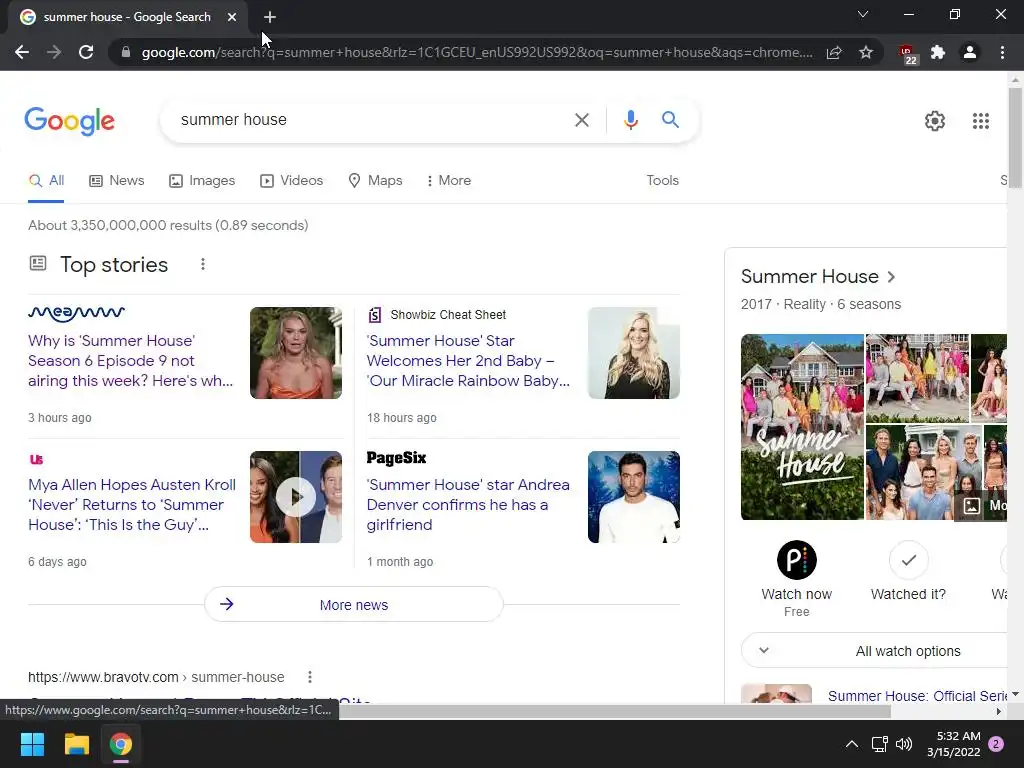Click the bravotv.com summer-house URL
Screen dimensions: 1024x768
[x=156, y=677]
